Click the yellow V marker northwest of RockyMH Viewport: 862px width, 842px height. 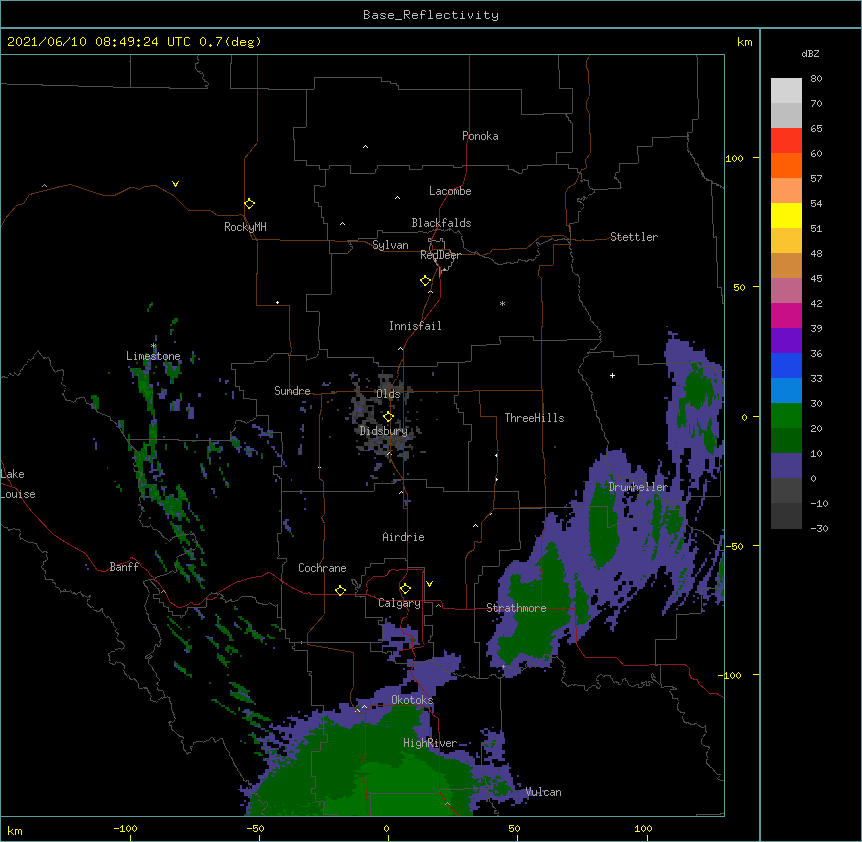click(175, 184)
